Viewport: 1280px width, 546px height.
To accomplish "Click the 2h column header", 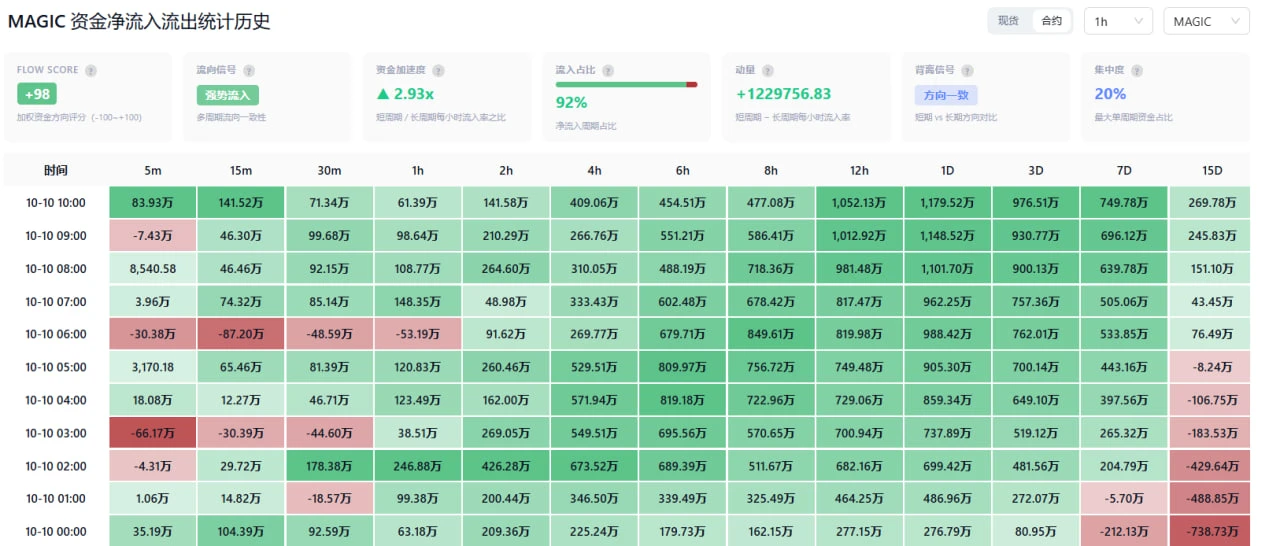I will click(x=505, y=170).
